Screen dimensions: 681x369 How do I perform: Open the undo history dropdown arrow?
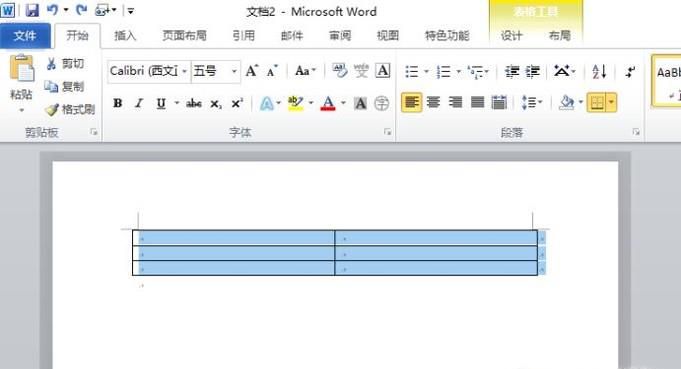[66, 10]
